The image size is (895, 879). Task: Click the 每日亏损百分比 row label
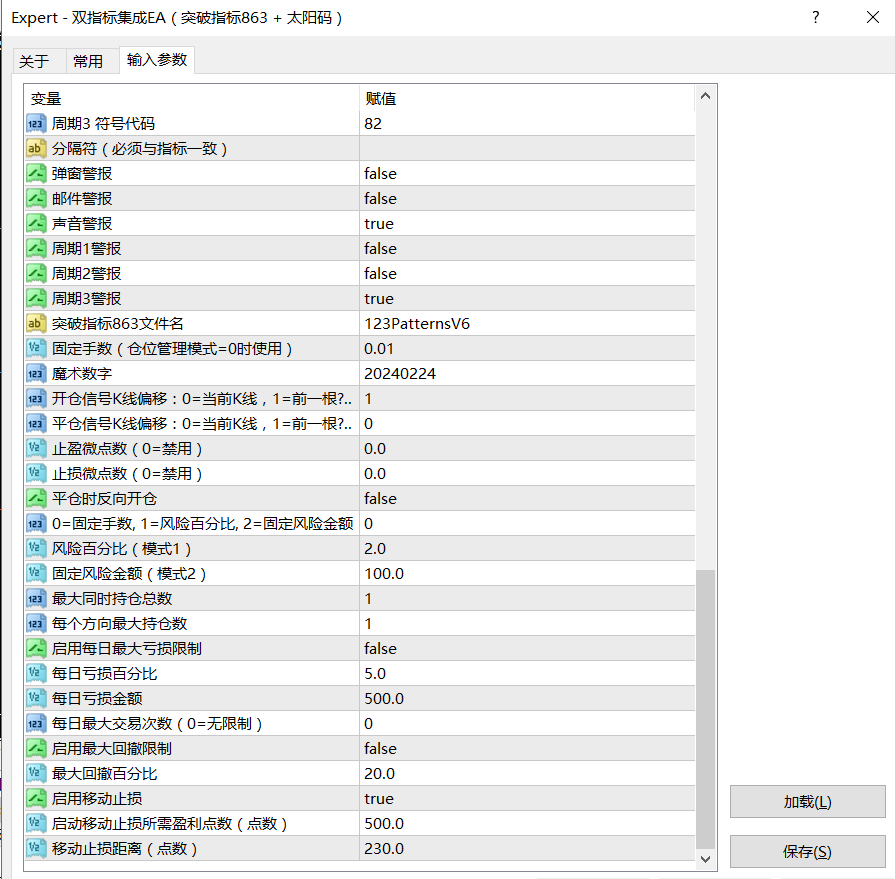tap(104, 674)
